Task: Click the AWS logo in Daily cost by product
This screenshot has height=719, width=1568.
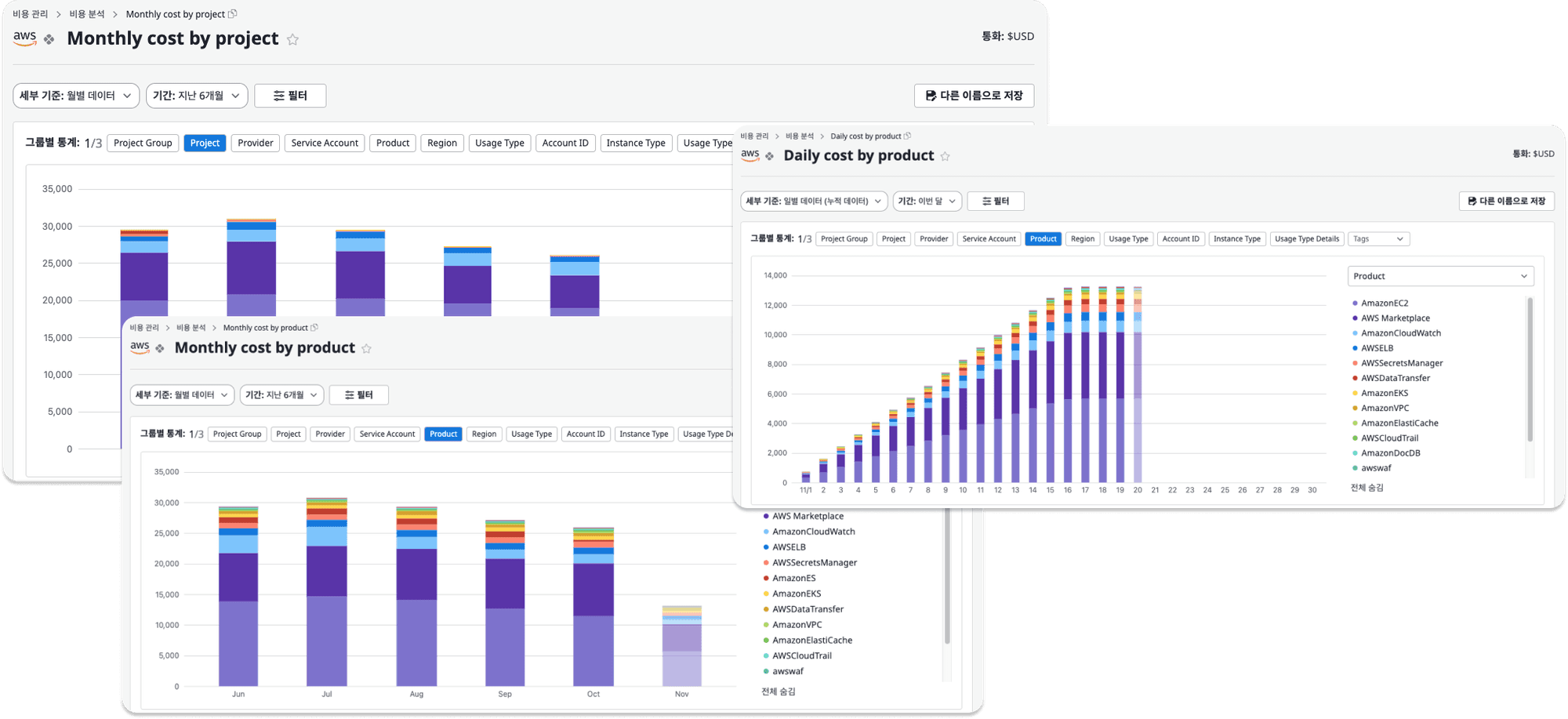Action: (750, 155)
